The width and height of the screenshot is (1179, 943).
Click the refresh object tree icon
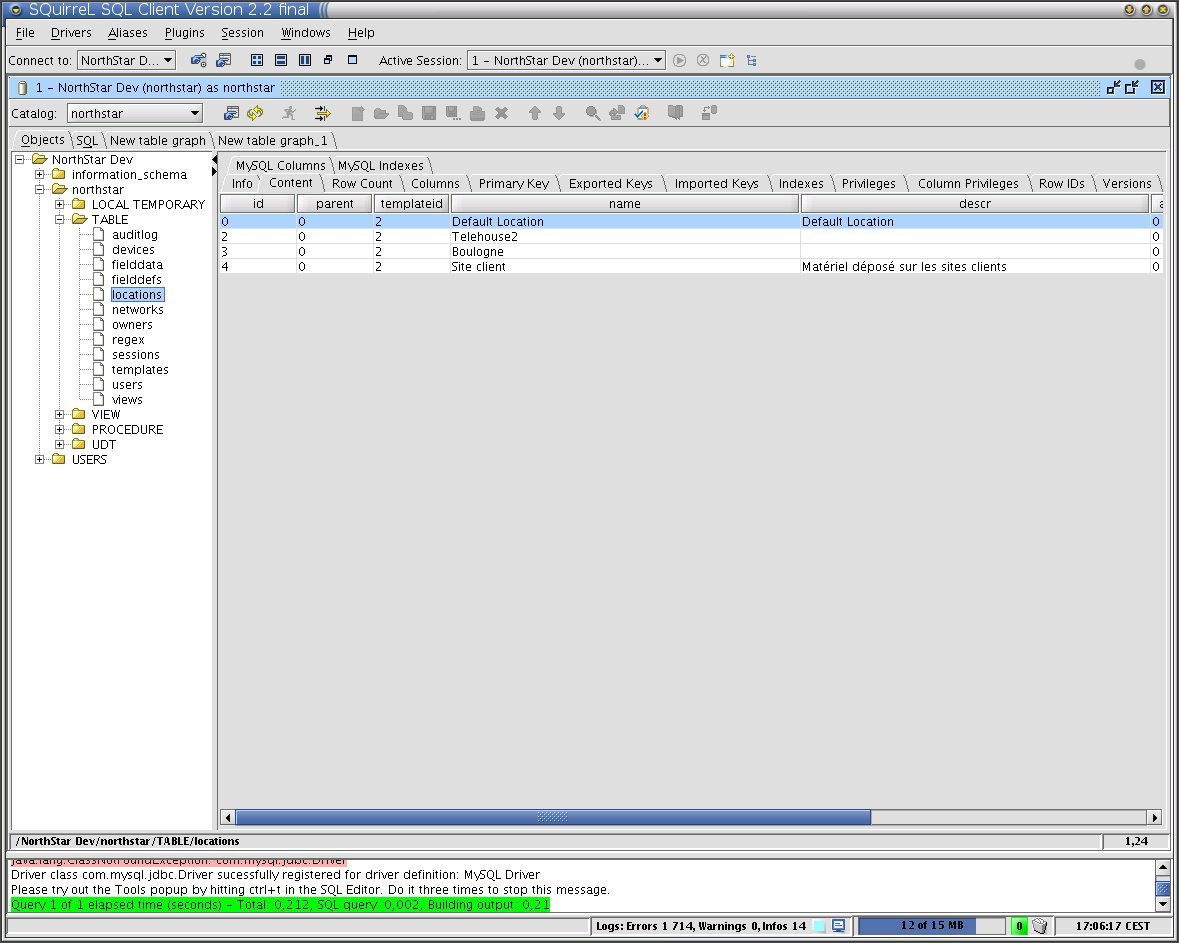point(255,113)
